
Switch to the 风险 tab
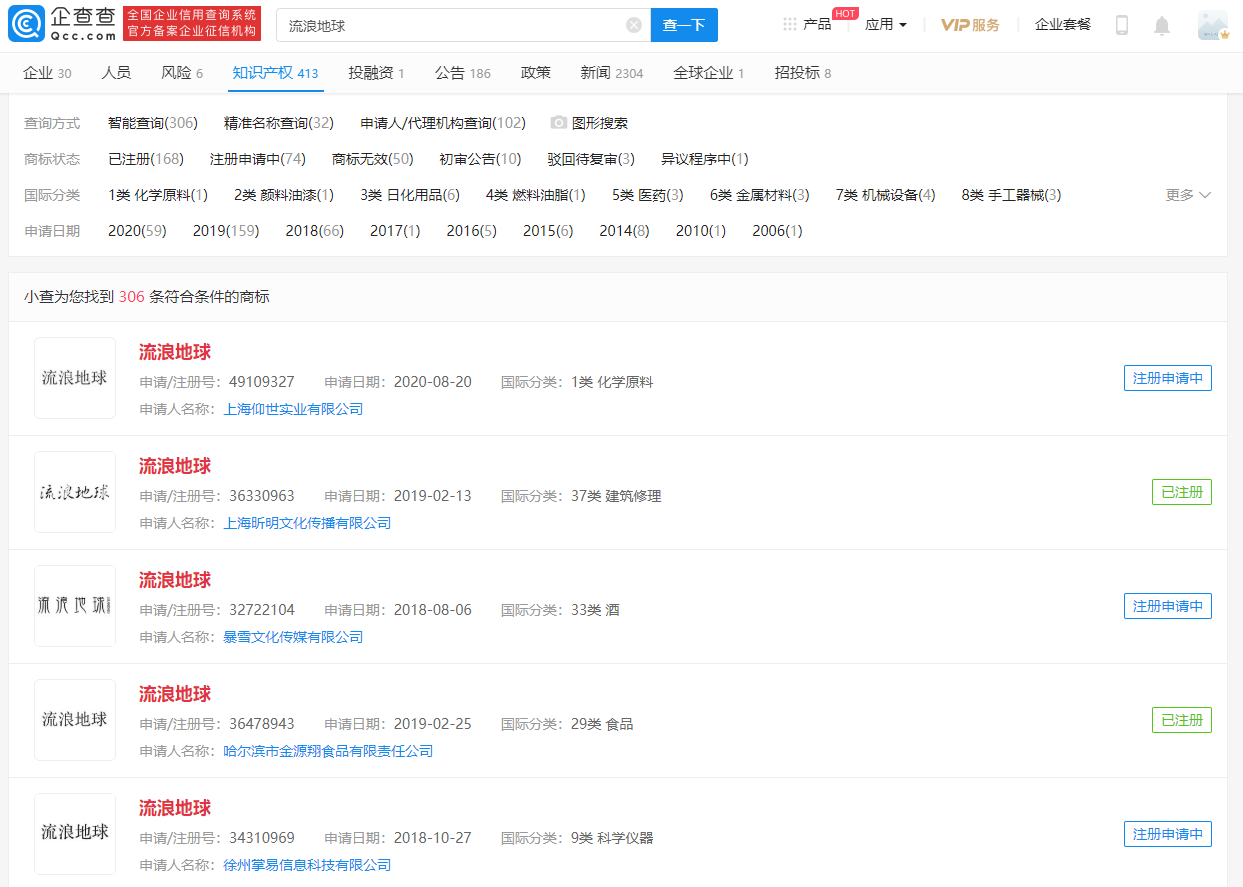coord(182,73)
